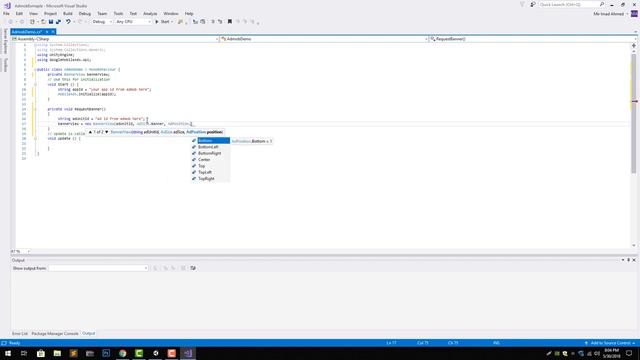Screen dimensions: 640x360
Task: Open the Build menu
Action: 68,13
